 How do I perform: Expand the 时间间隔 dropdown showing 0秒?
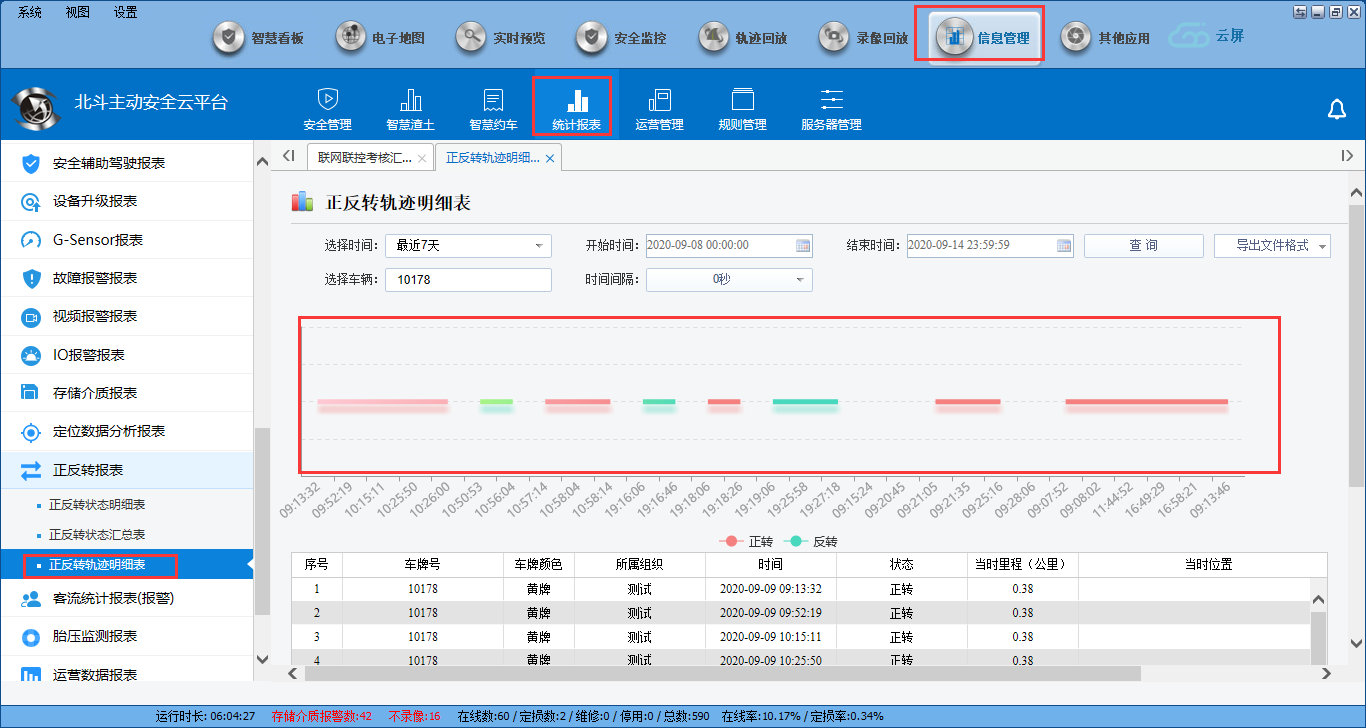(729, 280)
